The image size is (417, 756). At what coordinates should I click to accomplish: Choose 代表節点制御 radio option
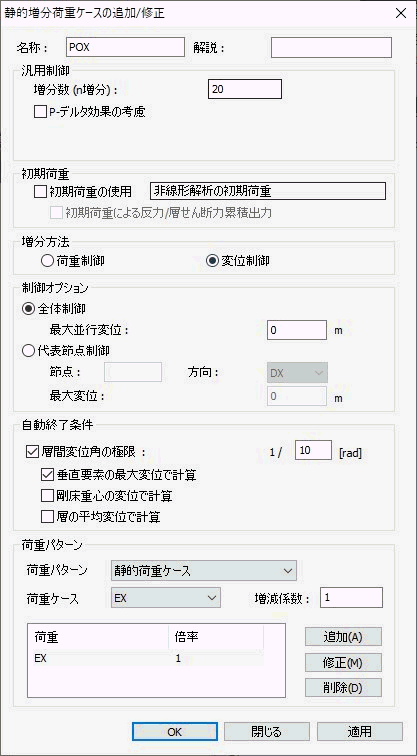click(27, 351)
